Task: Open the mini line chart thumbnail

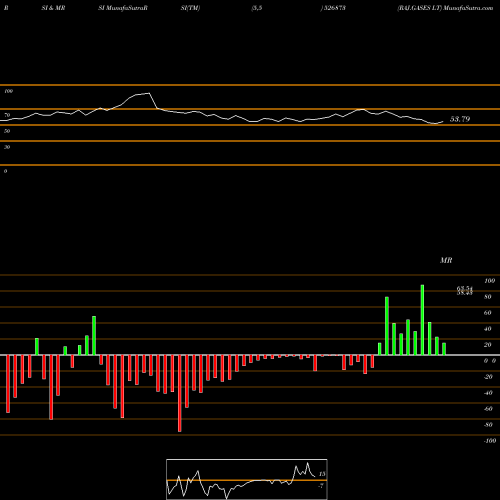Action: [247, 479]
